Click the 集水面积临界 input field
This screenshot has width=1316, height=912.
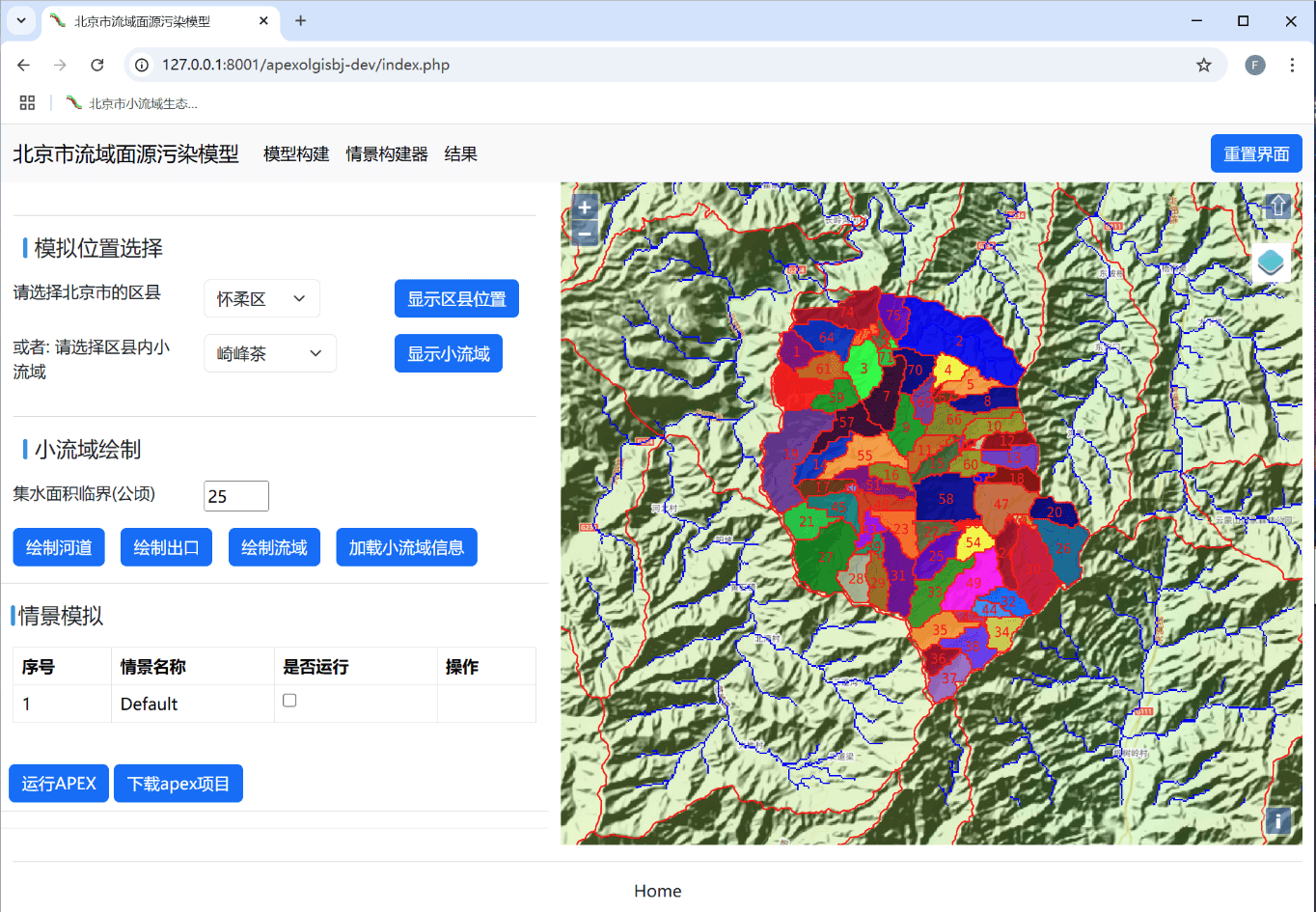pos(236,496)
